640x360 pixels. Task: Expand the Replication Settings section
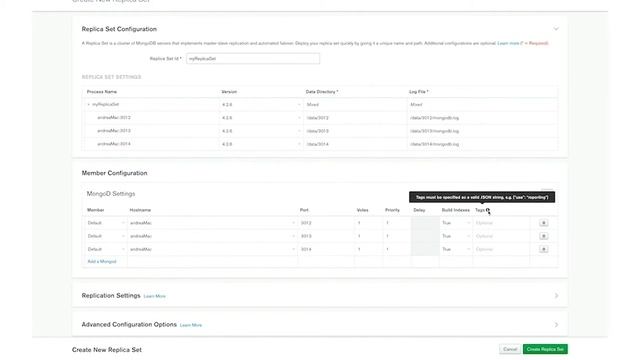556,296
